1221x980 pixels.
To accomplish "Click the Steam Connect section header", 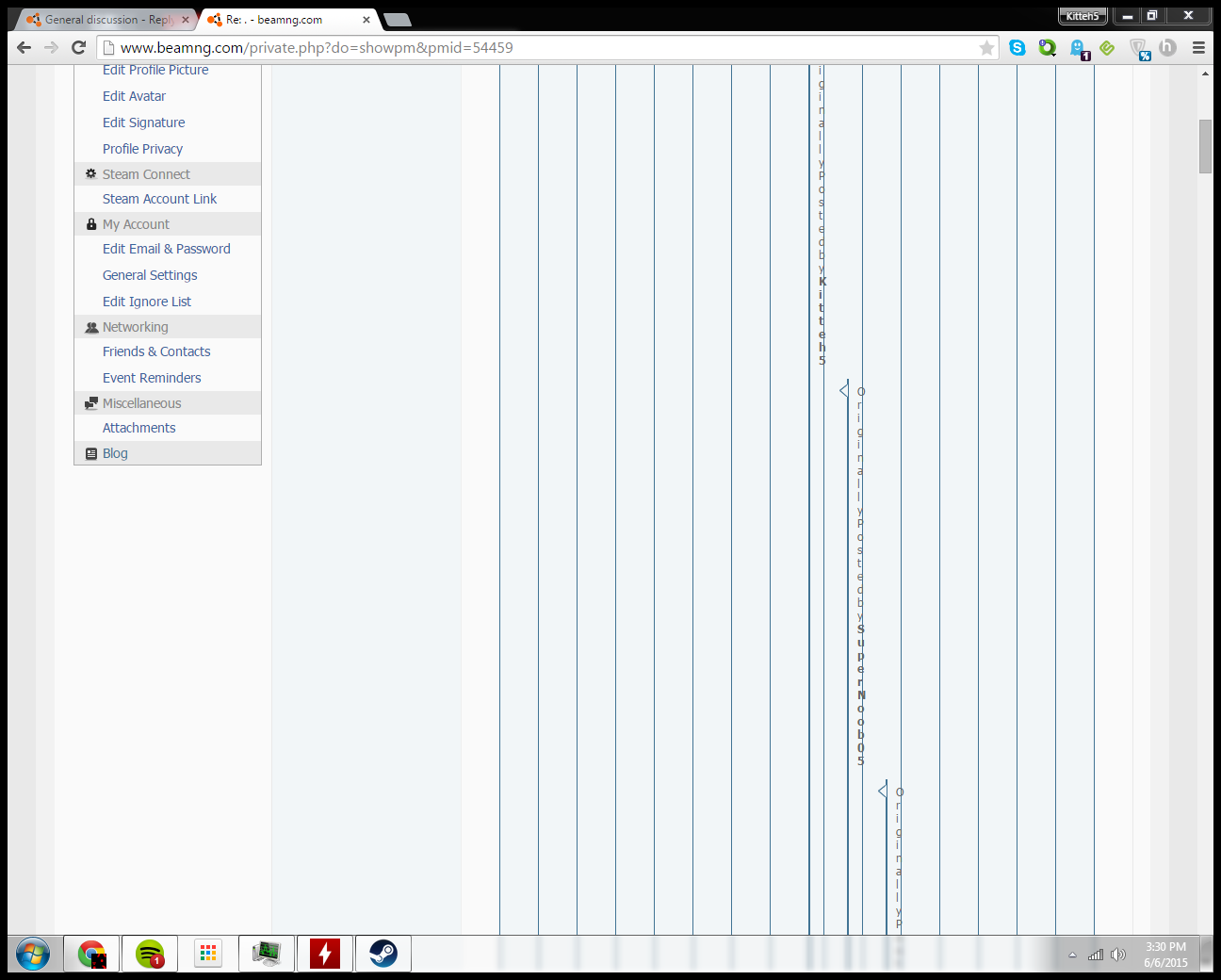I will click(168, 174).
